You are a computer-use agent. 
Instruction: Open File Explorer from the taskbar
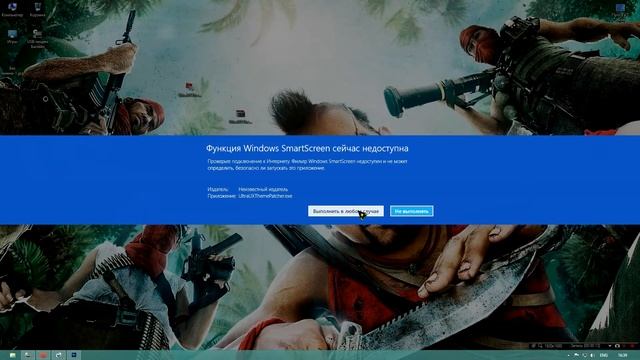pyautogui.click(x=12, y=355)
